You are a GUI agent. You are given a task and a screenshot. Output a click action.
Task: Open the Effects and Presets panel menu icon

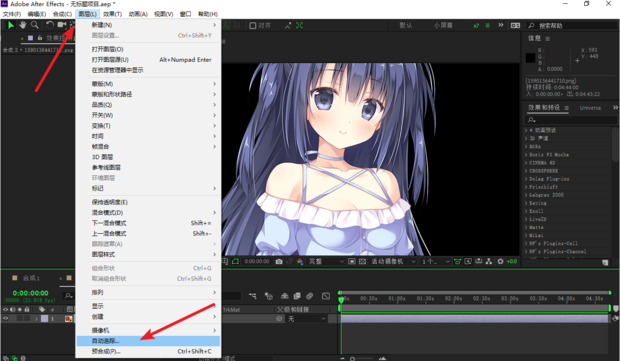click(567, 108)
